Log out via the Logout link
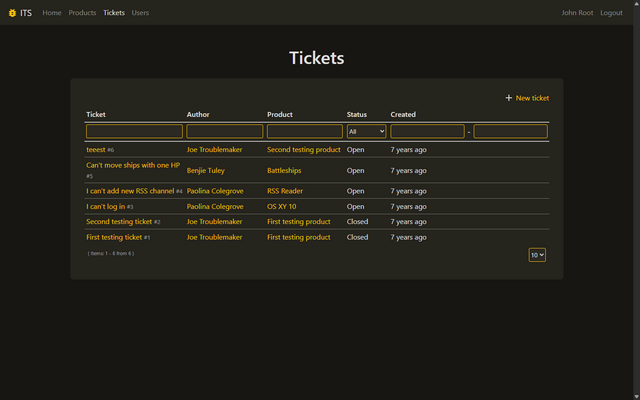640x400 pixels. pyautogui.click(x=611, y=13)
